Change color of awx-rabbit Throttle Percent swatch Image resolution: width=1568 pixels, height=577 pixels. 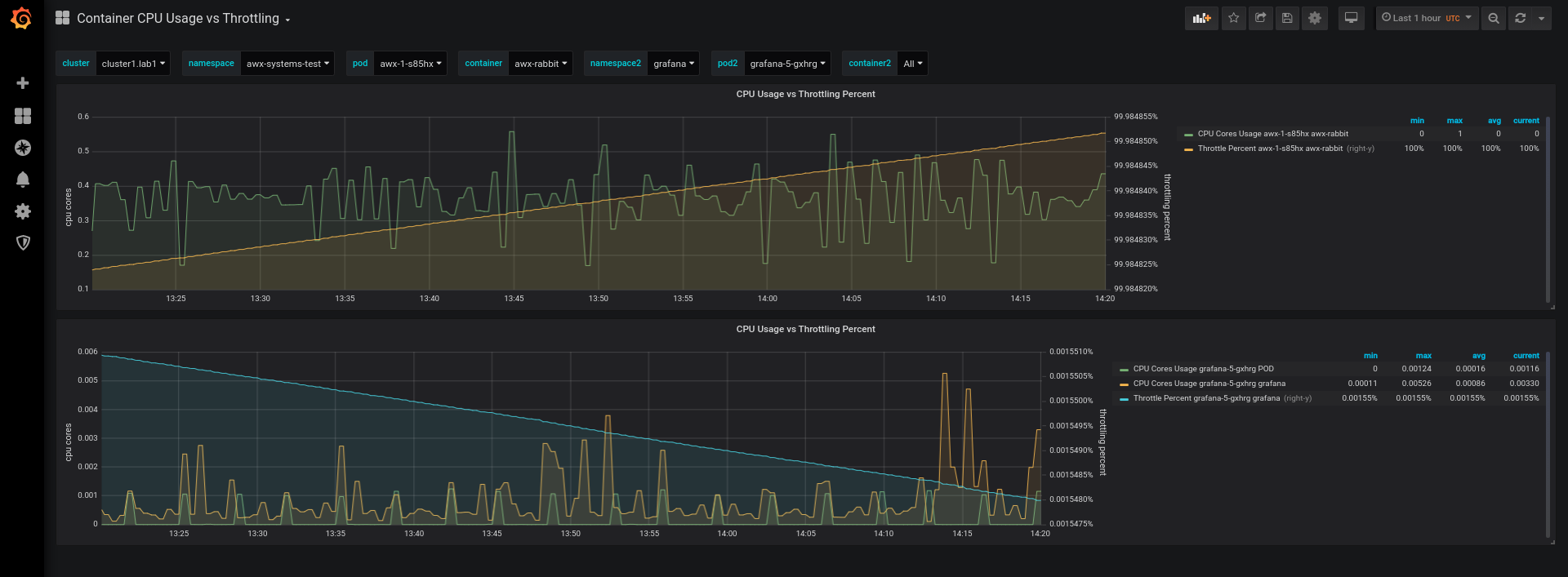(1189, 149)
